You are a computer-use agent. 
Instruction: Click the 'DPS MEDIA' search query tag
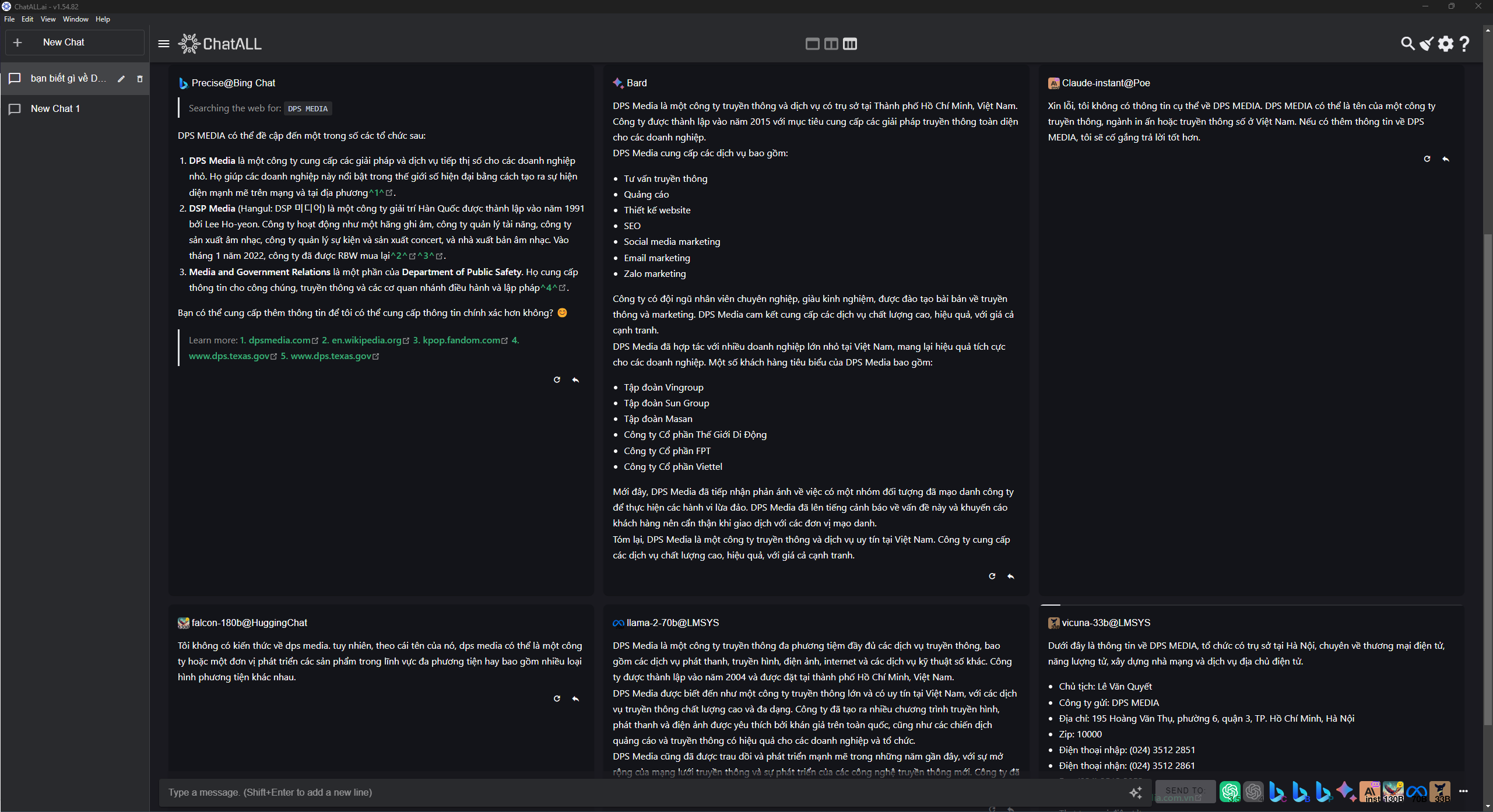click(308, 108)
